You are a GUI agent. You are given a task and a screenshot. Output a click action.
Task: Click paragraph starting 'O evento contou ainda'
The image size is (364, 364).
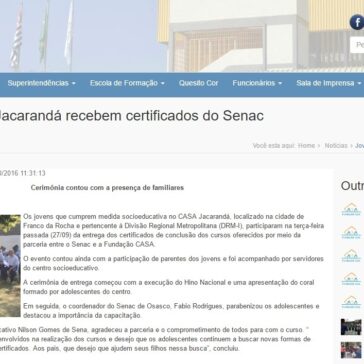click(173, 263)
